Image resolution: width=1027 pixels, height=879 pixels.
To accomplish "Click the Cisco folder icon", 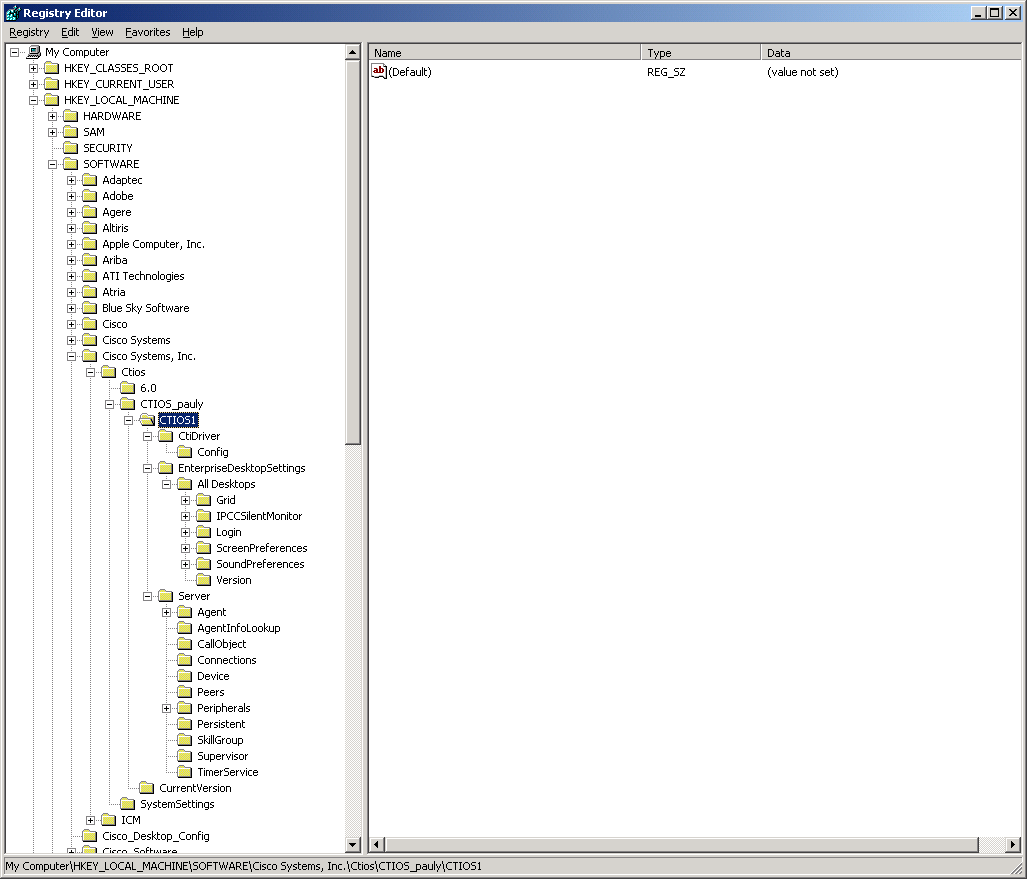I will tap(90, 324).
